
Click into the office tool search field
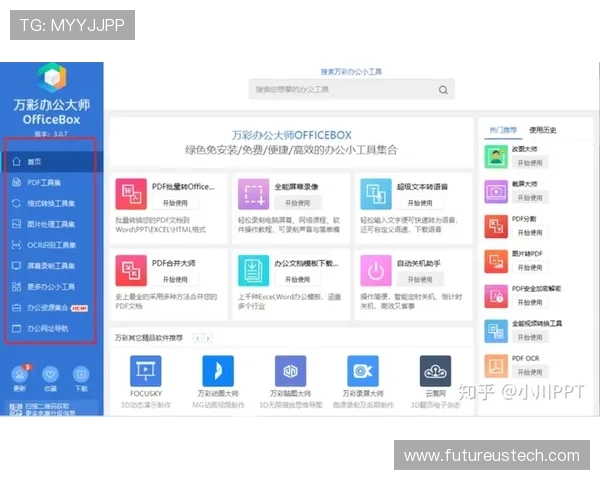[x=351, y=90]
